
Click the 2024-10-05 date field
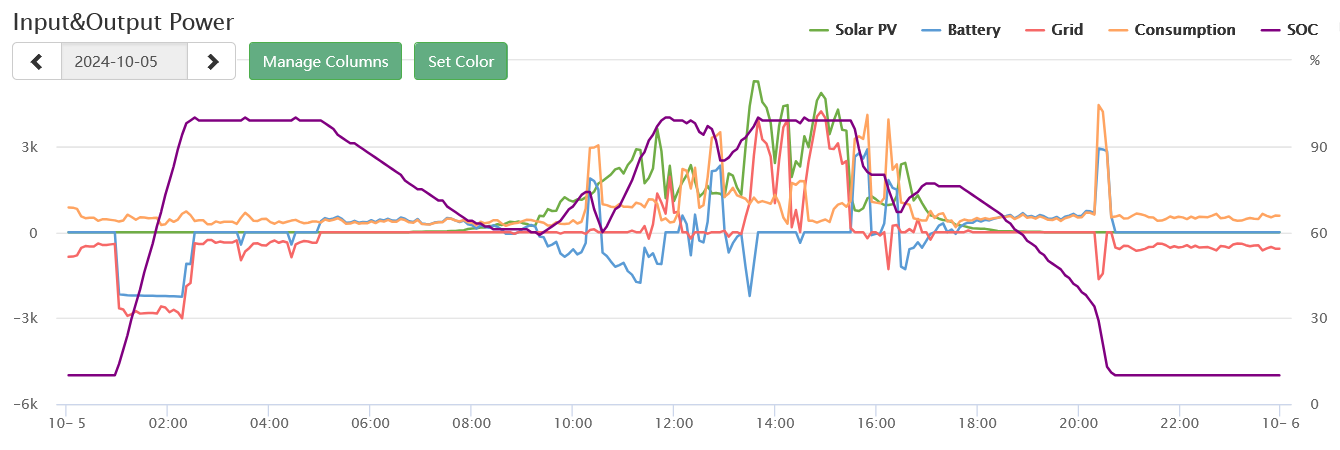point(124,61)
